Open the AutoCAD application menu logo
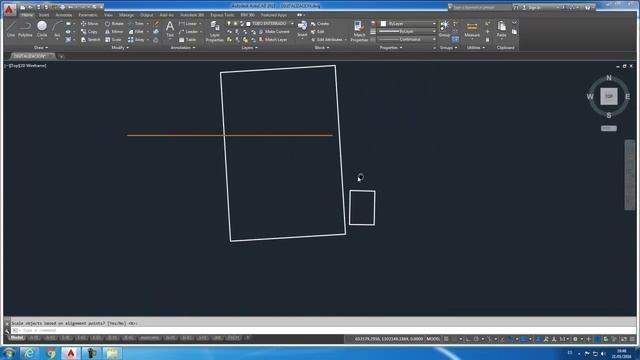Image resolution: width=640 pixels, height=360 pixels. pyautogui.click(x=9, y=9)
